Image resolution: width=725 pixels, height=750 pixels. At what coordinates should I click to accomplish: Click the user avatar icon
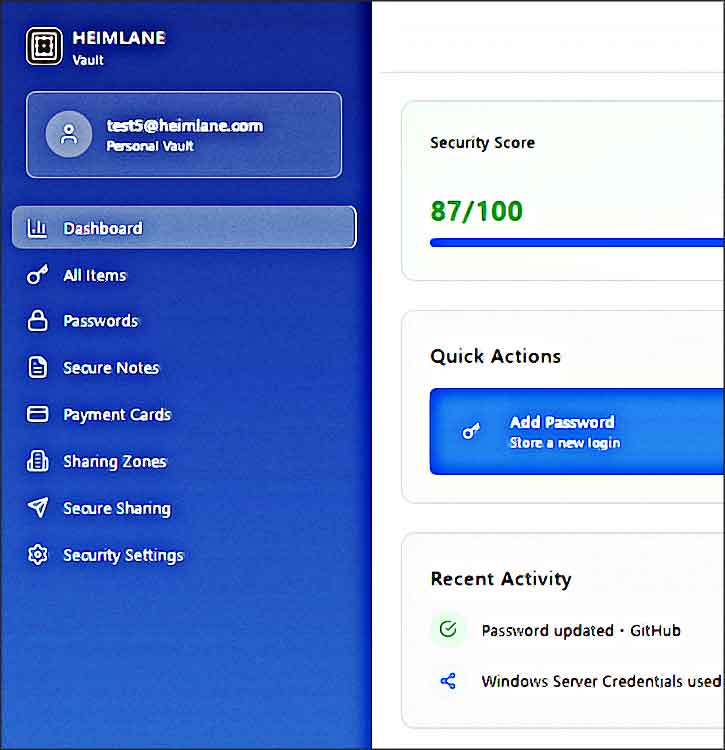(69, 134)
